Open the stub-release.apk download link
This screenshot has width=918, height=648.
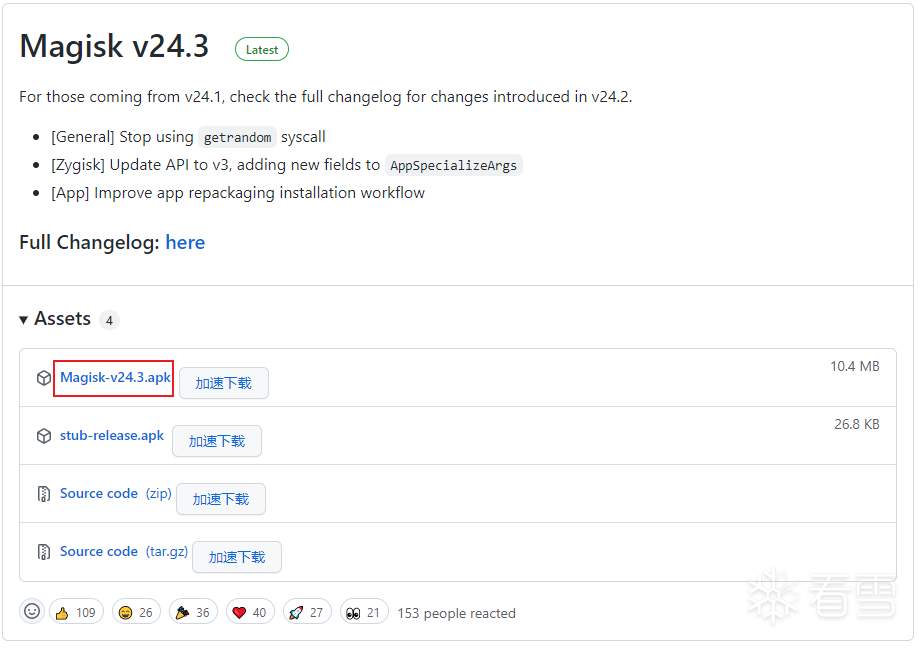(x=112, y=436)
